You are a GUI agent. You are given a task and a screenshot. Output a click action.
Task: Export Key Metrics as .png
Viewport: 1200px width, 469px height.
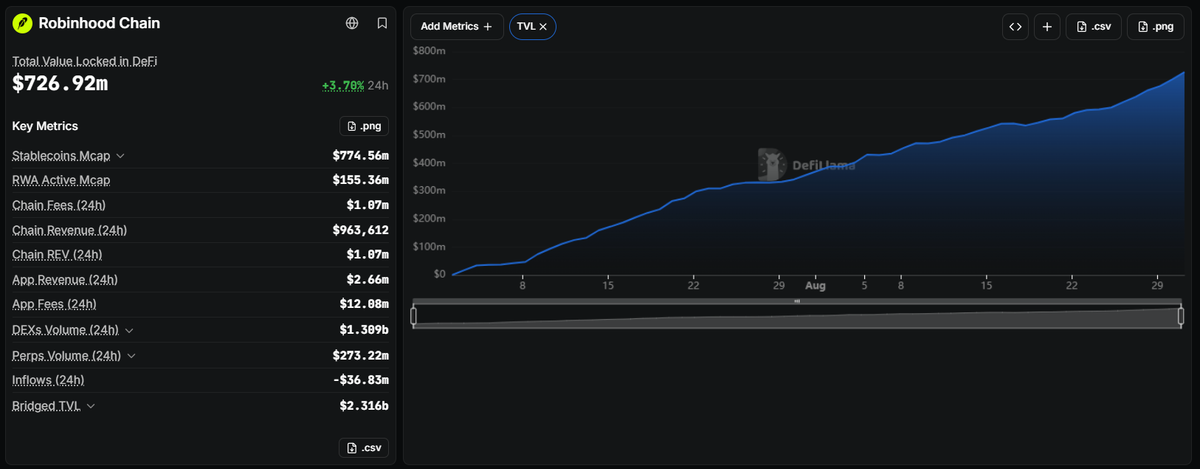364,126
